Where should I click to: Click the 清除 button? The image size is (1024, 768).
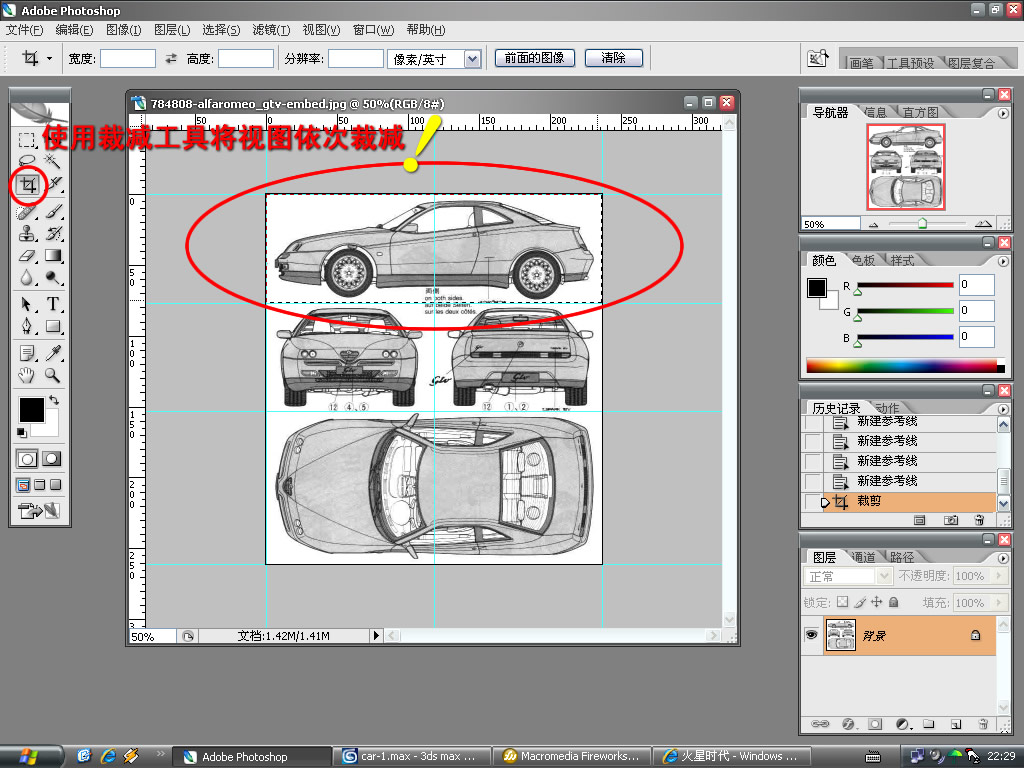[613, 58]
